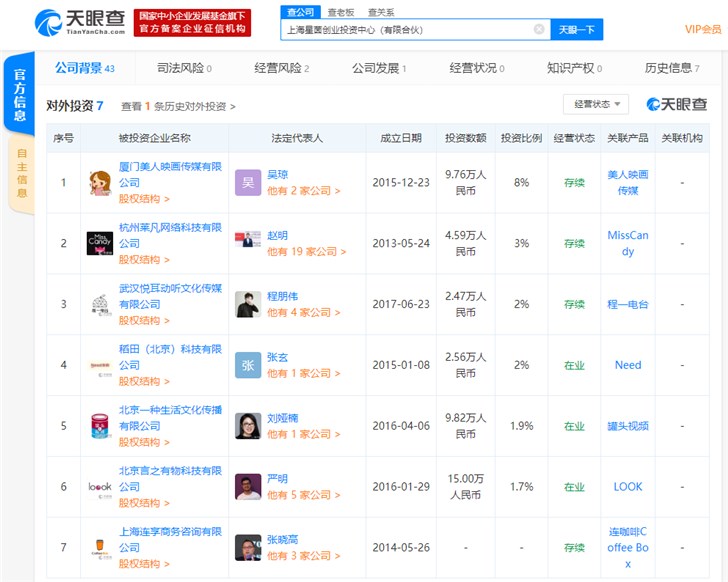Switch to the 司法风险 tab

coord(184,68)
